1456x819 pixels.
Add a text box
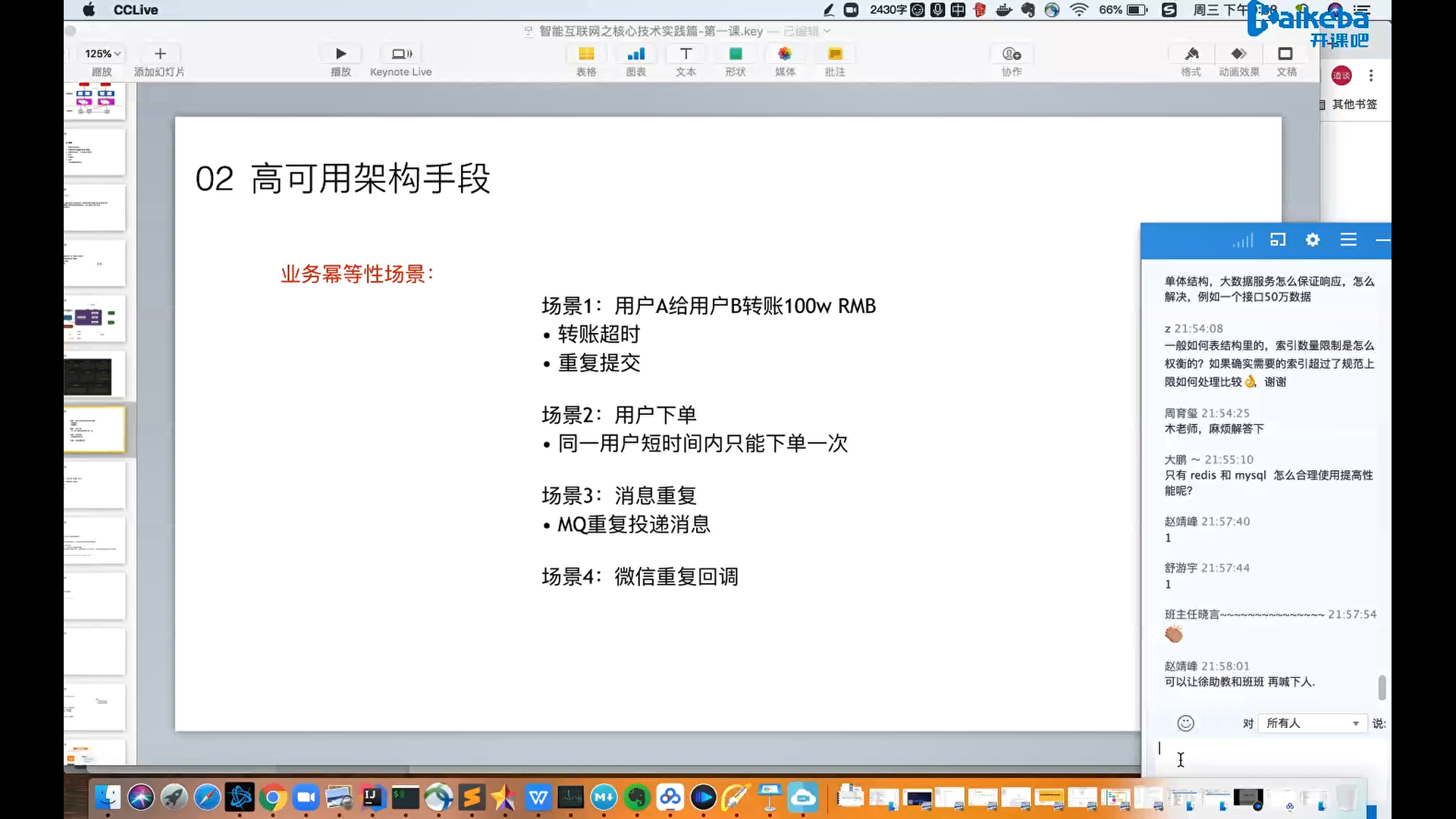point(686,55)
